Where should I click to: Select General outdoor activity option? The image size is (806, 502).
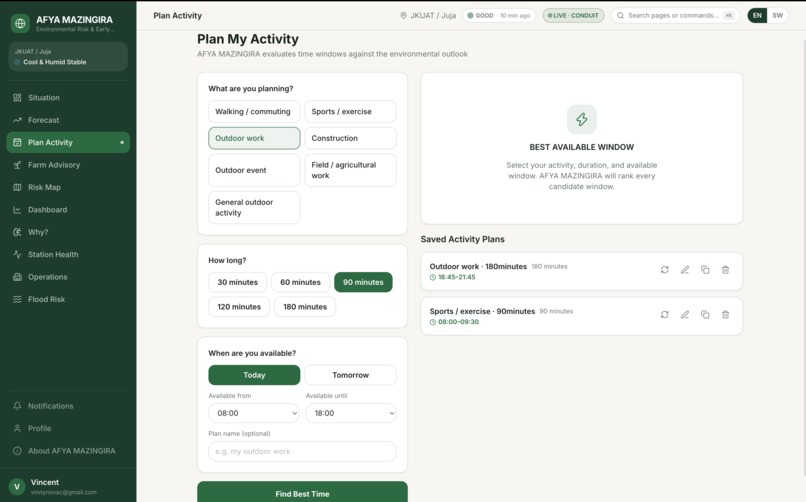(254, 208)
